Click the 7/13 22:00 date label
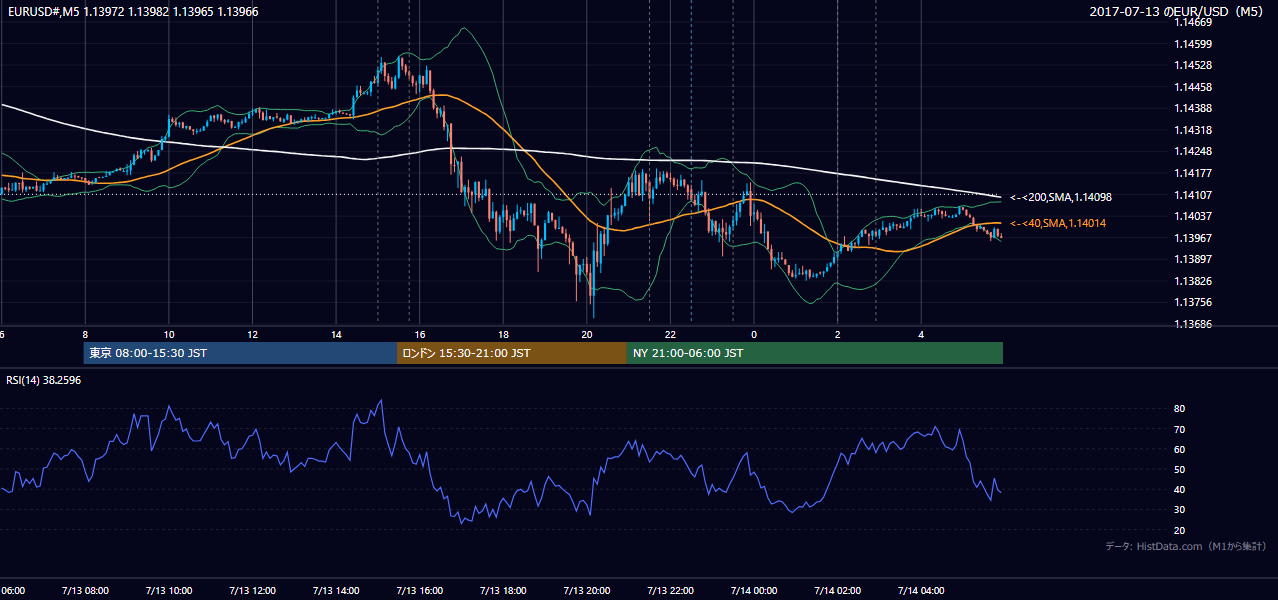The image size is (1278, 600). coord(670,590)
